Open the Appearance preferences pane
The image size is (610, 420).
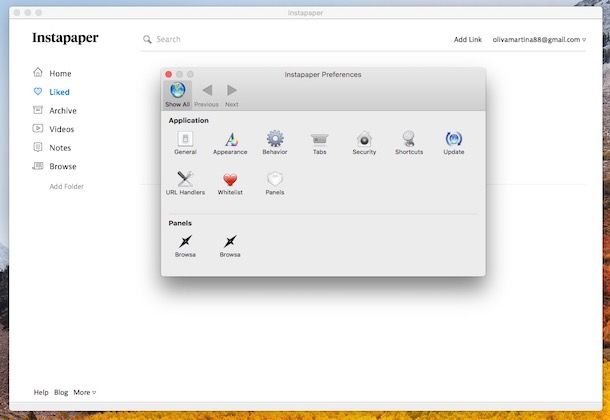pos(230,143)
